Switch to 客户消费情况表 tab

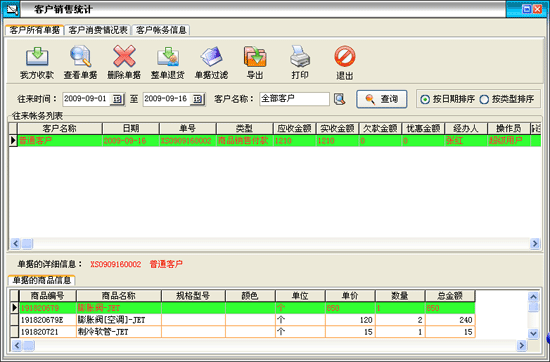click(x=98, y=30)
